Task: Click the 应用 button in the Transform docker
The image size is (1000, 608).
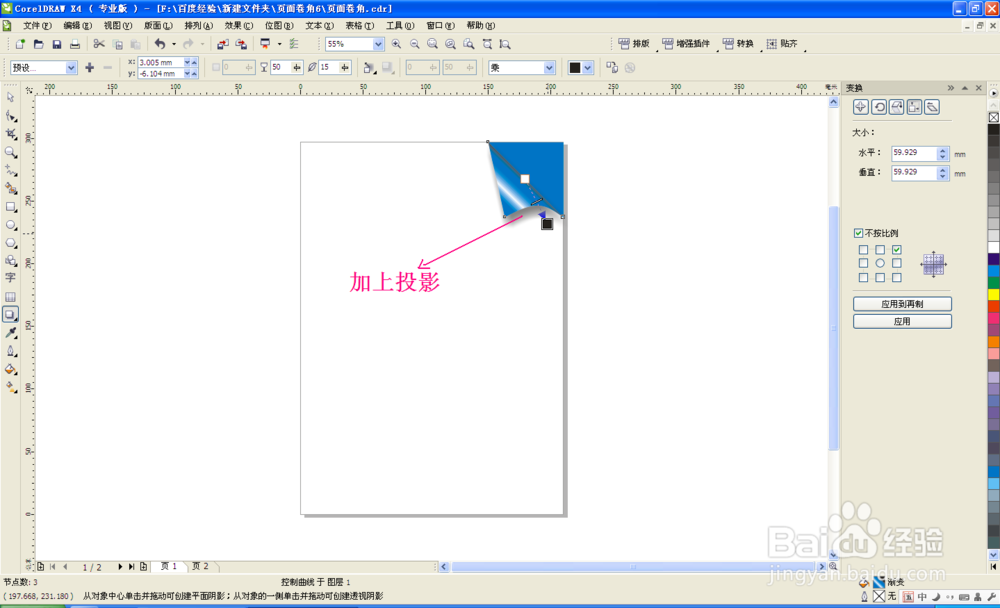Action: [x=902, y=321]
